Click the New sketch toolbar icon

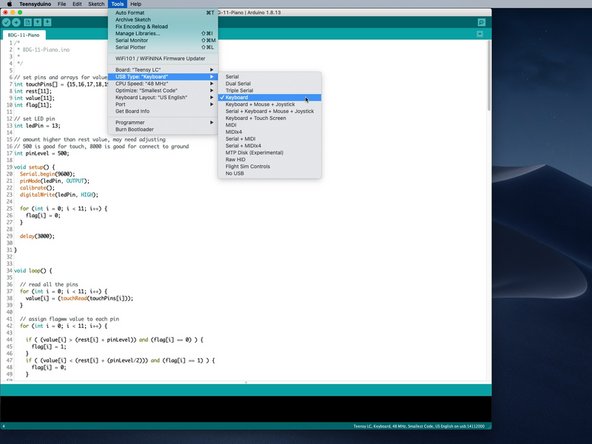click(28, 22)
